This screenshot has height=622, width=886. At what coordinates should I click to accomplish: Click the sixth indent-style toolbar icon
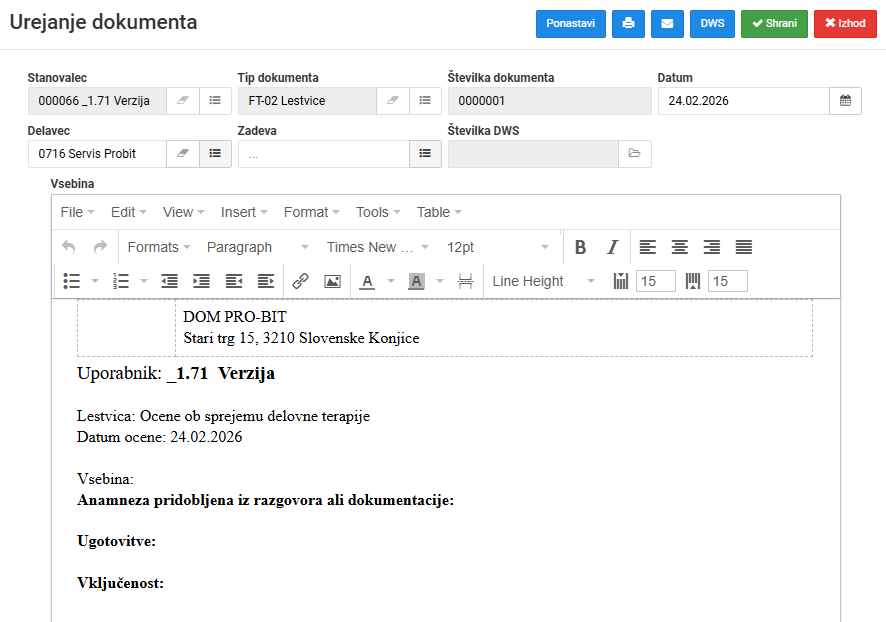point(266,281)
